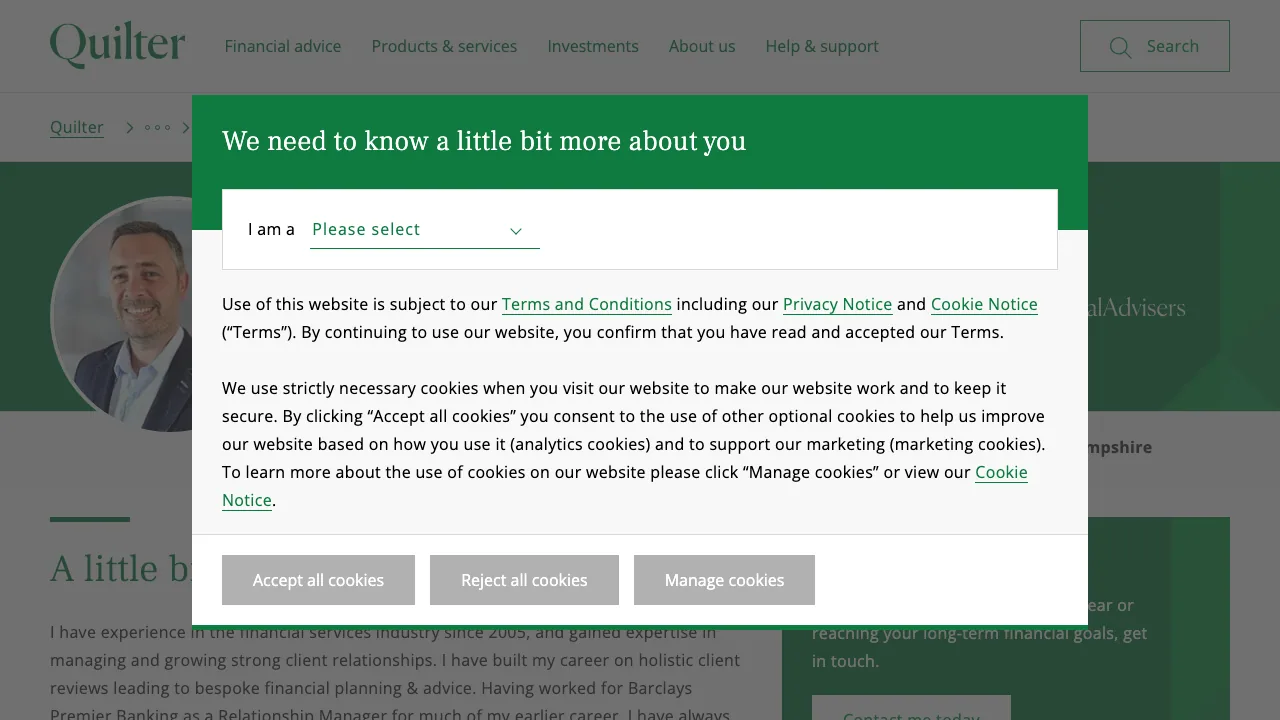Image resolution: width=1280 pixels, height=720 pixels.
Task: Expand the ellipsis in the breadcrumb trail
Action: coord(157,127)
